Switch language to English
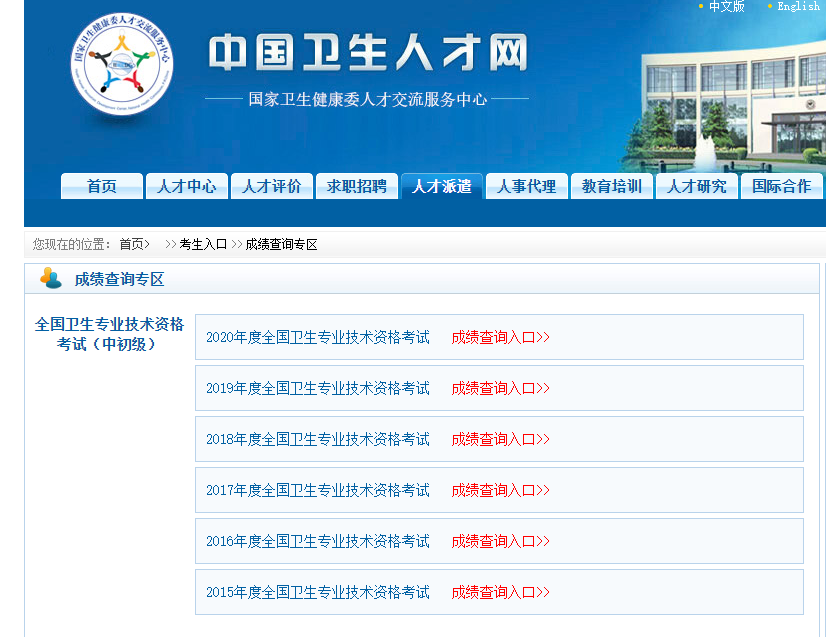Screen dimensions: 826x637 coord(798,6)
